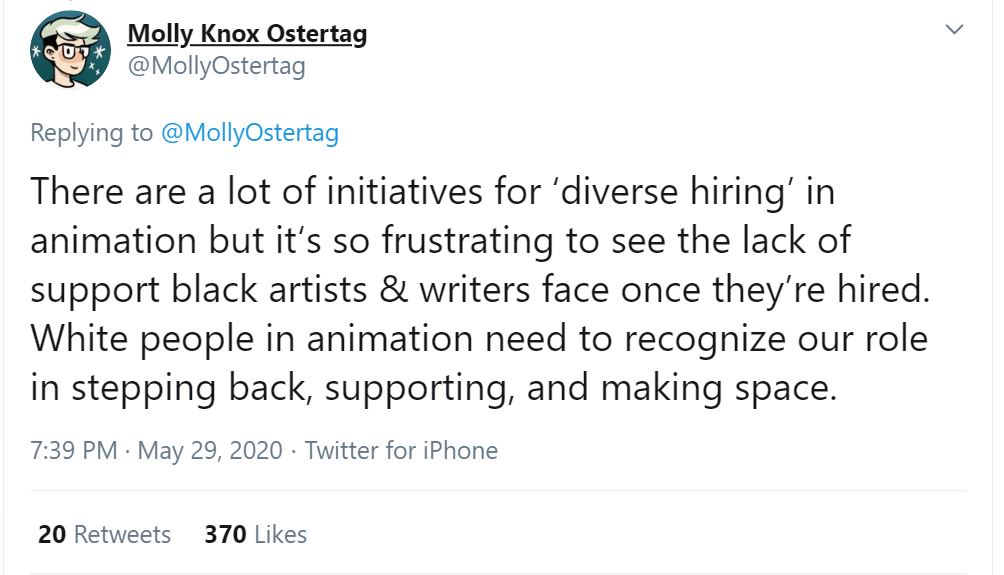The width and height of the screenshot is (1004, 575).
Task: Click the 7:39 PM timestamp
Action: [74, 450]
